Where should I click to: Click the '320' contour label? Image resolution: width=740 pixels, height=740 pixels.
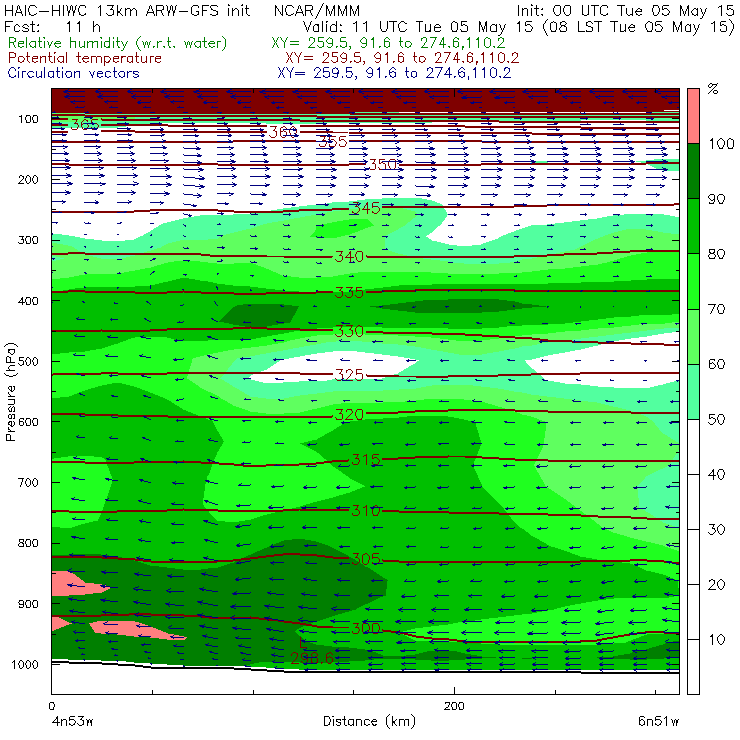349,415
